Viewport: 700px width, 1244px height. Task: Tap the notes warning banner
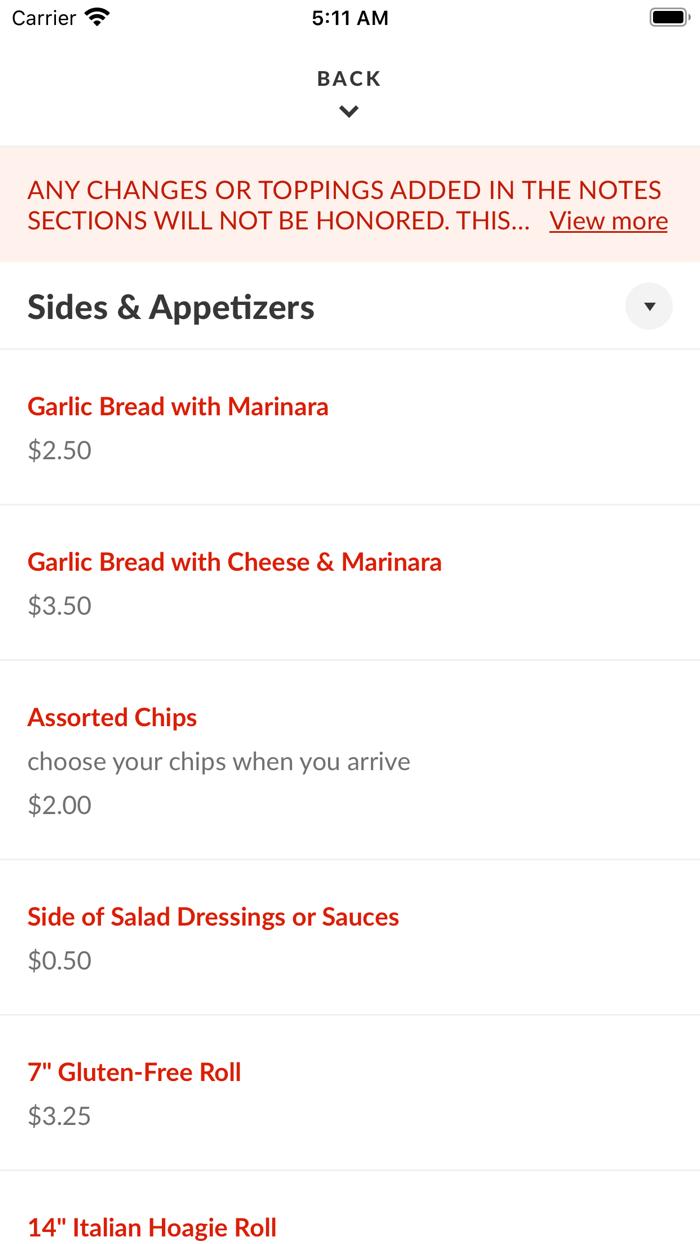click(350, 204)
